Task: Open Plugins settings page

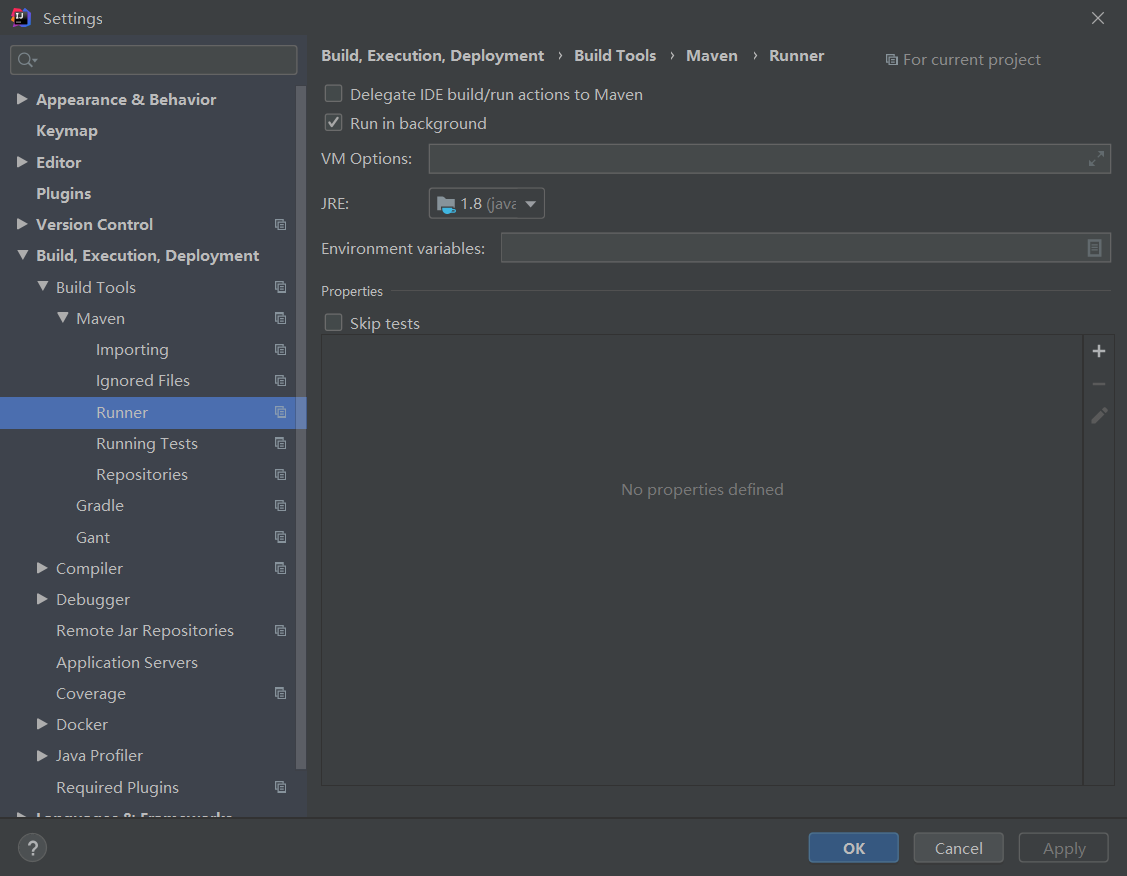Action: tap(64, 193)
